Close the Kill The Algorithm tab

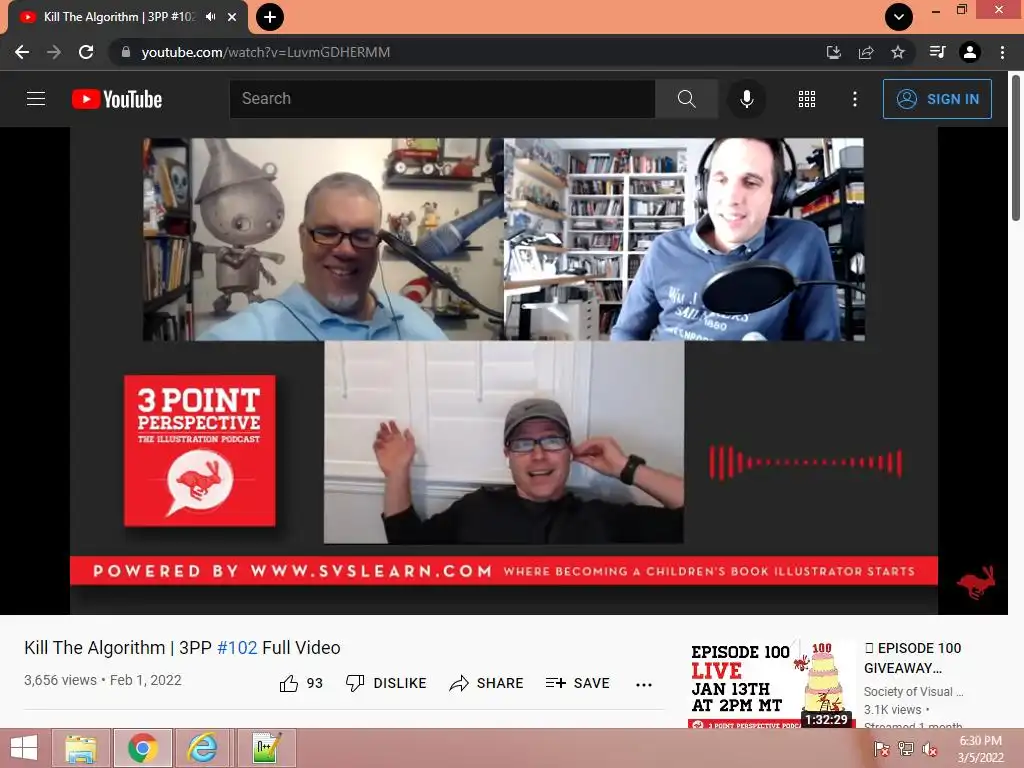click(232, 17)
